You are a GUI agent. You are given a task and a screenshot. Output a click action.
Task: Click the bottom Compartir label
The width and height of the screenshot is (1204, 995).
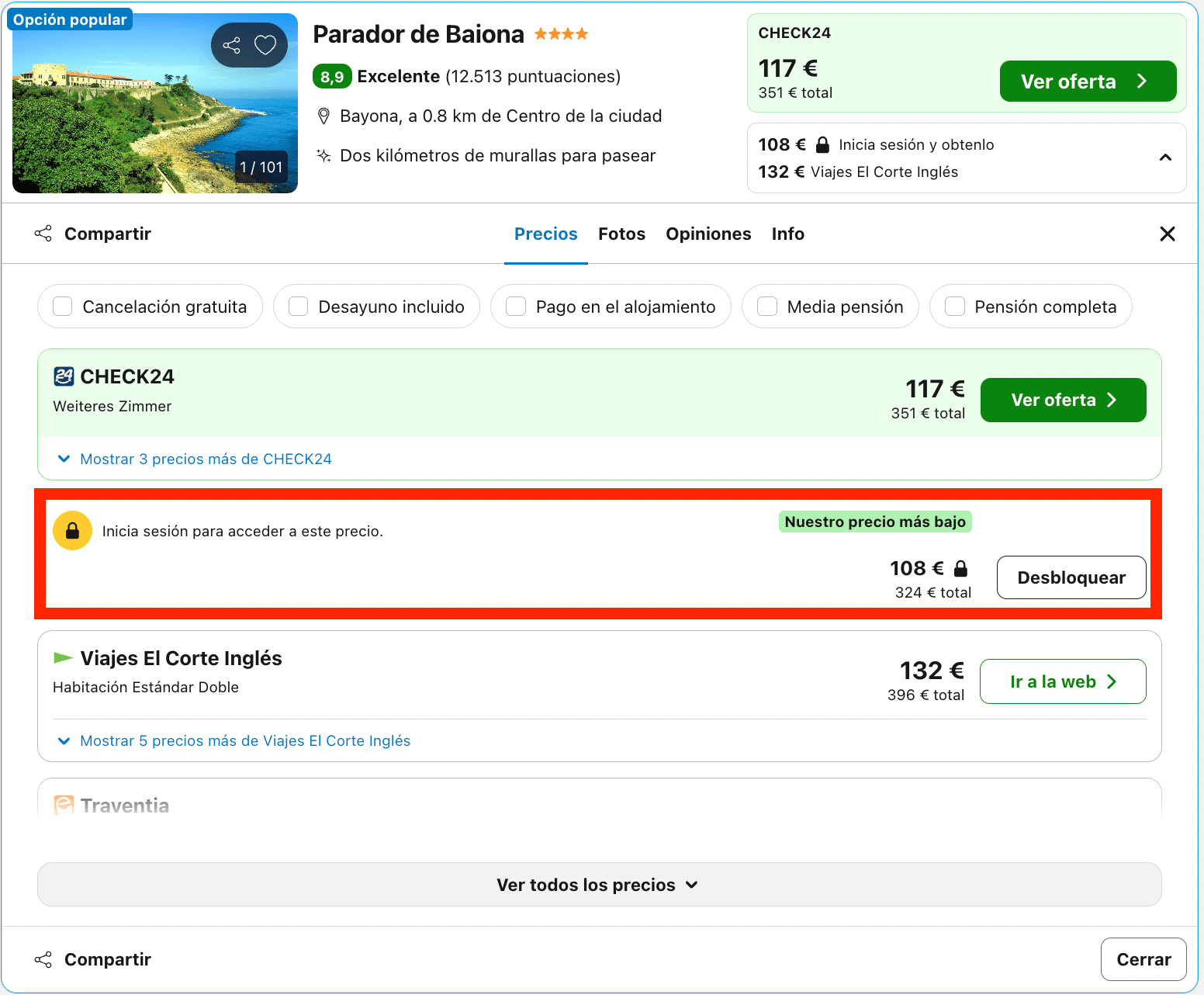pyautogui.click(x=108, y=959)
